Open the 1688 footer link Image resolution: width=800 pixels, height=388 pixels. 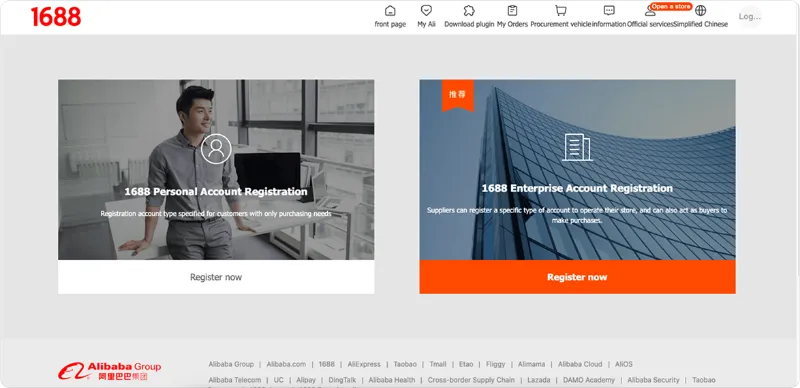[327, 364]
